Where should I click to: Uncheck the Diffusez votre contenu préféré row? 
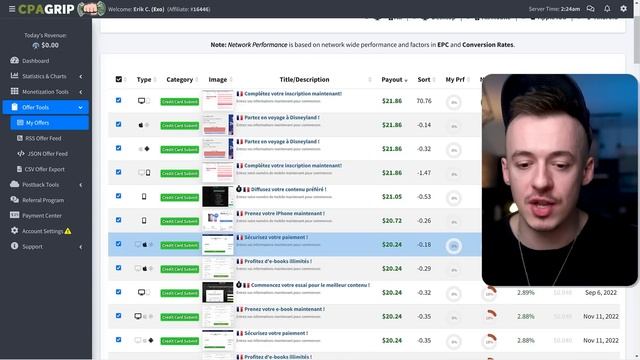tap(118, 196)
